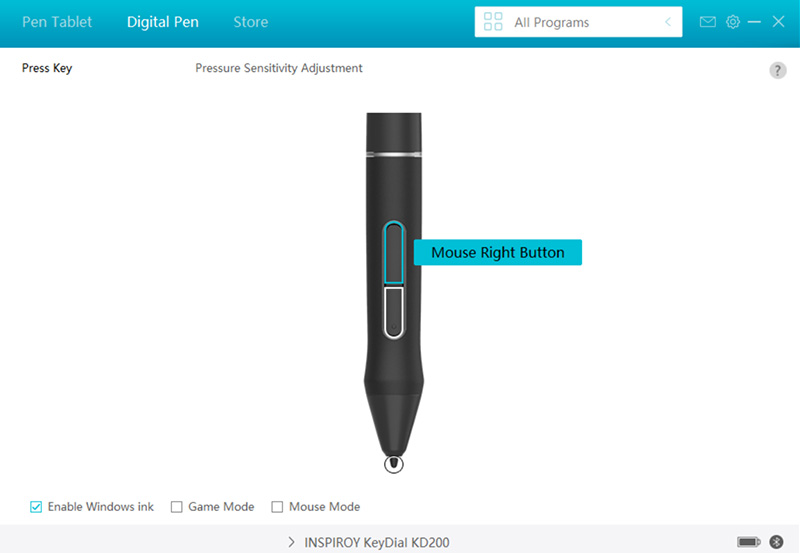Select the INSPIROY KeyDial KD200 device
800x553 pixels.
[x=377, y=542]
